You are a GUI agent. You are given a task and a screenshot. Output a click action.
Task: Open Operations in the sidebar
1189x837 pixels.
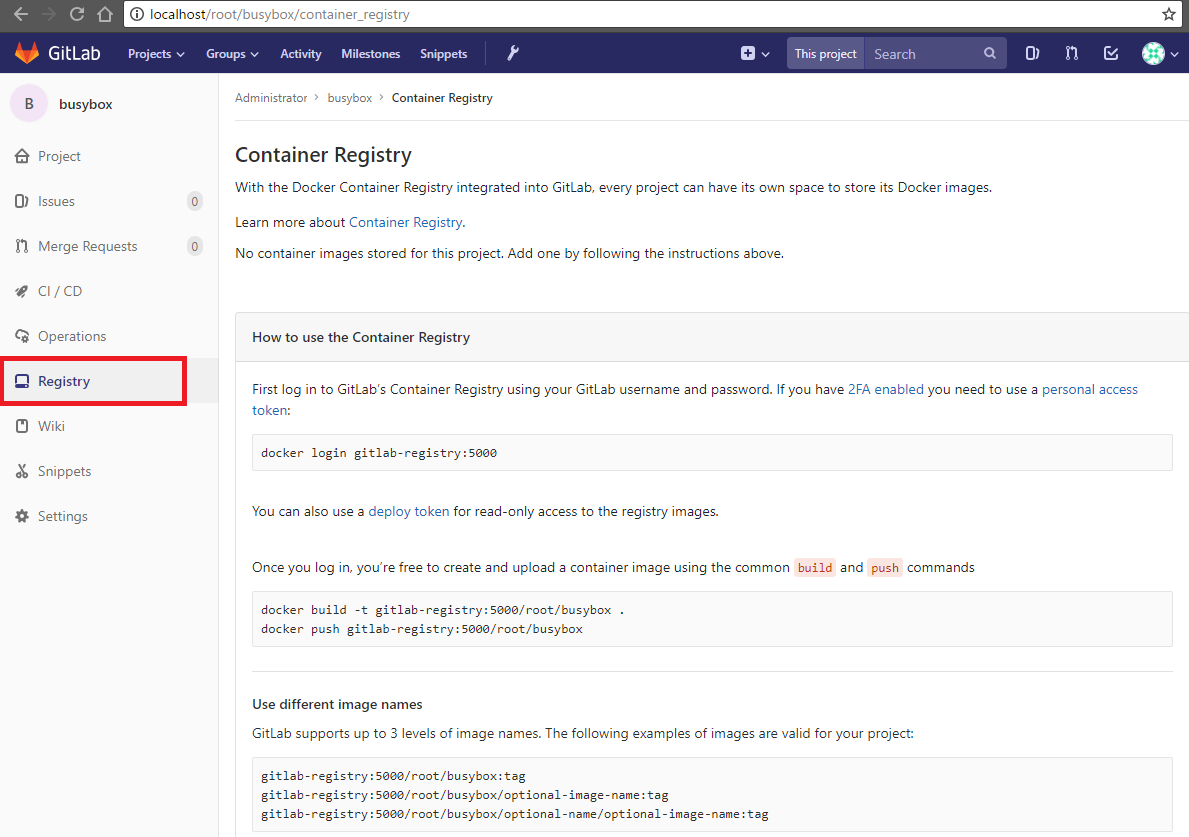tap(72, 336)
